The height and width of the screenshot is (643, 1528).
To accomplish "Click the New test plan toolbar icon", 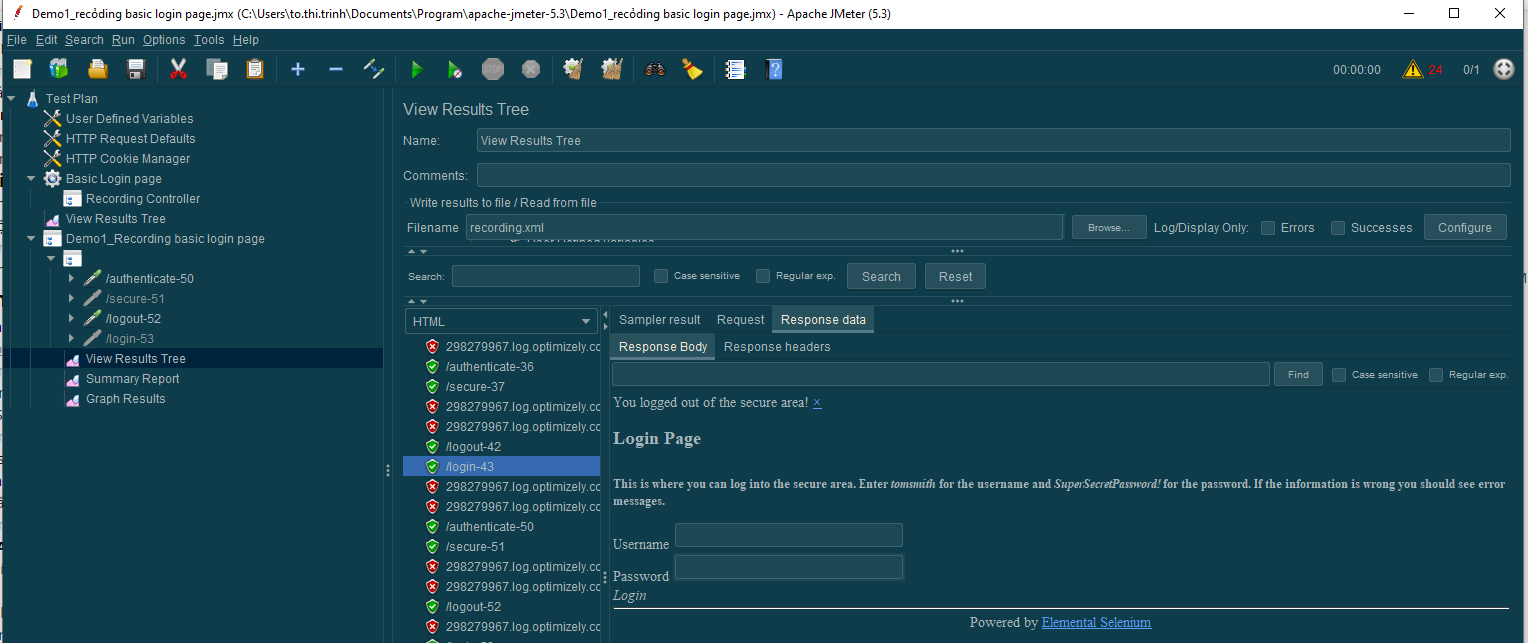I will pos(23,69).
